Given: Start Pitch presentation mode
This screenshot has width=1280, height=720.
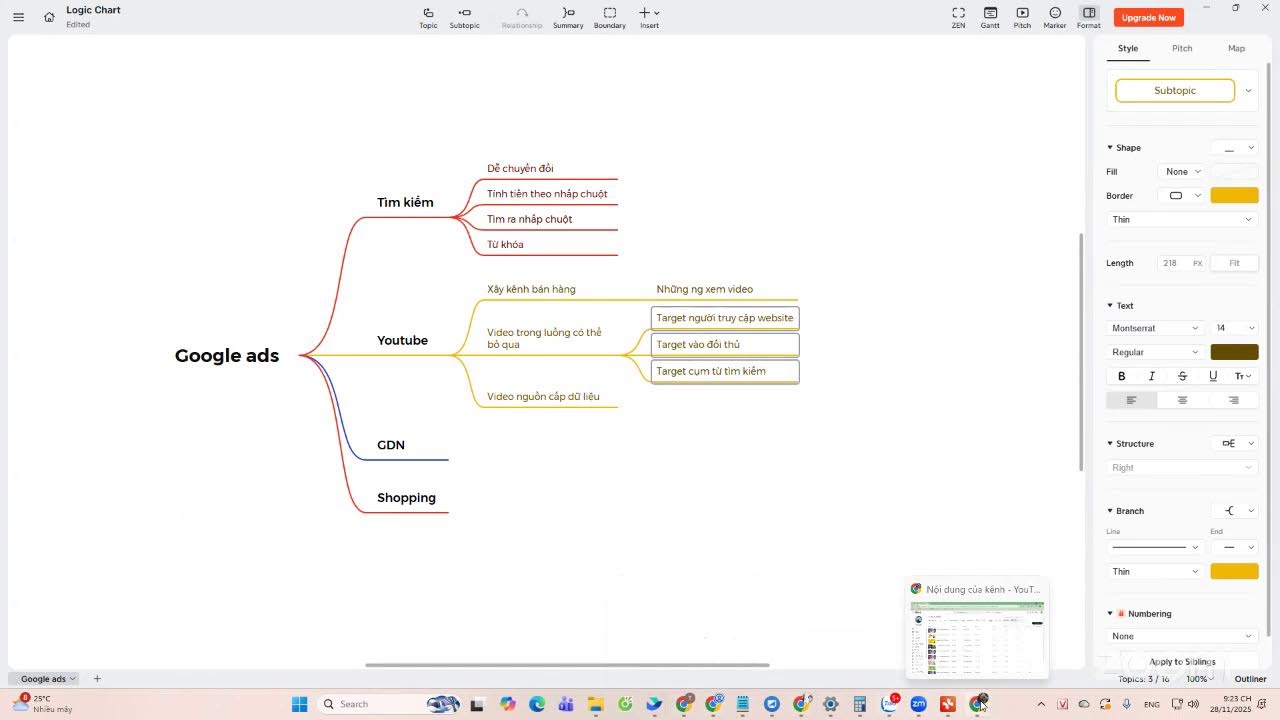Looking at the screenshot, I should coord(1022,17).
